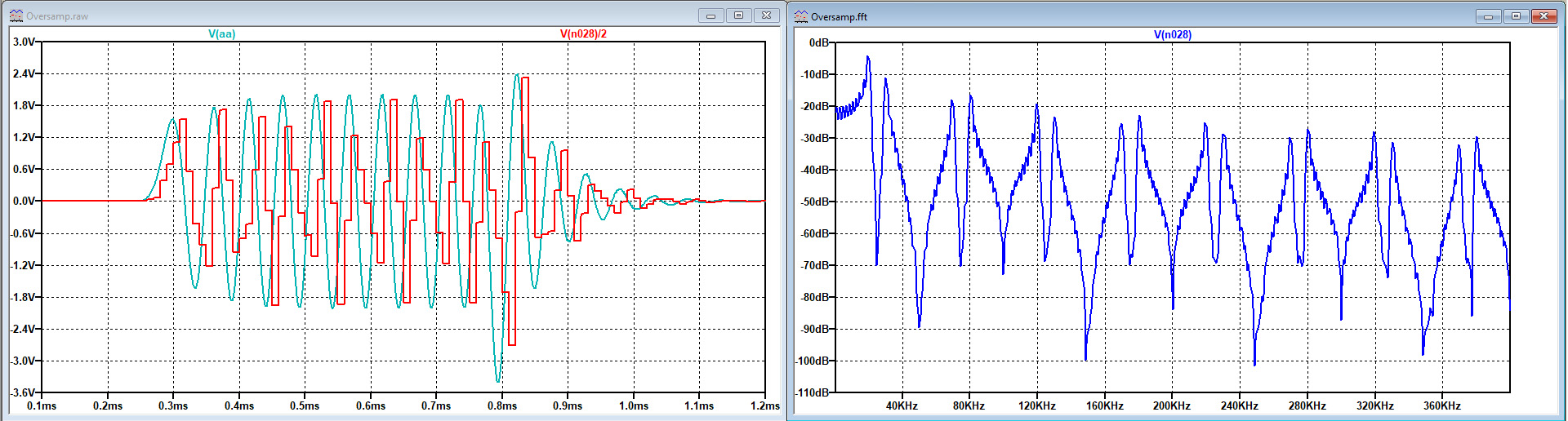Click the 1.2ms time axis label
1568x421 pixels.
(765, 405)
